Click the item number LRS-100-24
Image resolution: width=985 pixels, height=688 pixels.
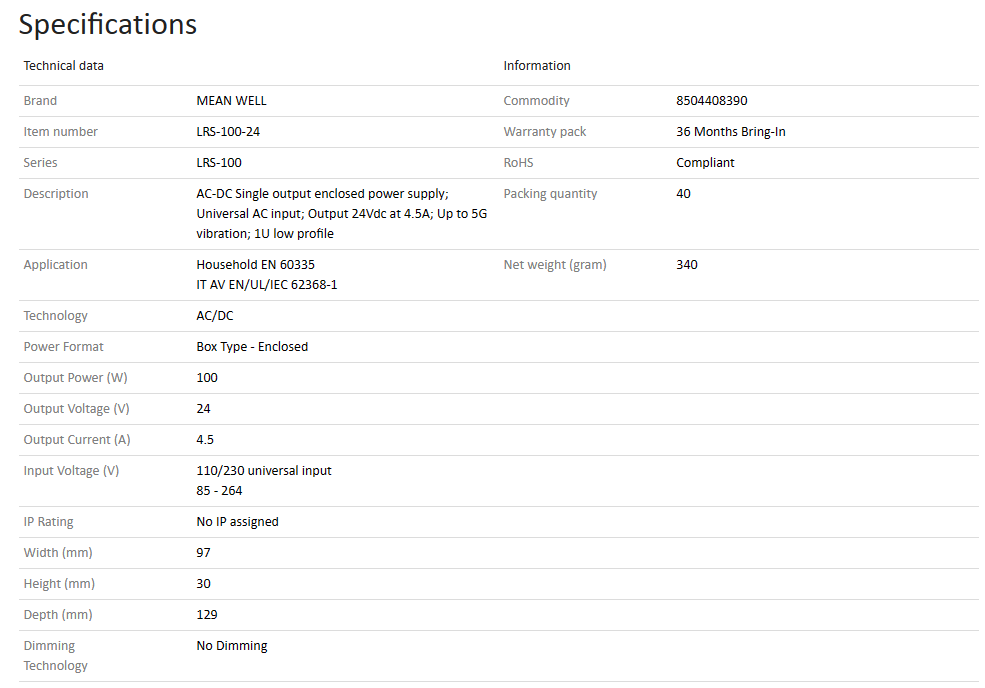tap(228, 132)
